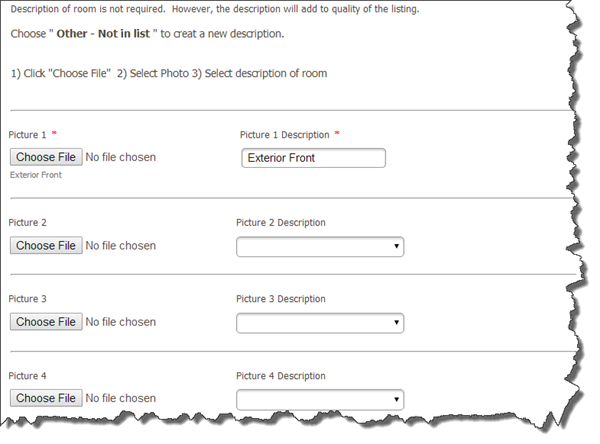The height and width of the screenshot is (444, 600).
Task: Click Choose File for Picture 1
Action: click(45, 157)
